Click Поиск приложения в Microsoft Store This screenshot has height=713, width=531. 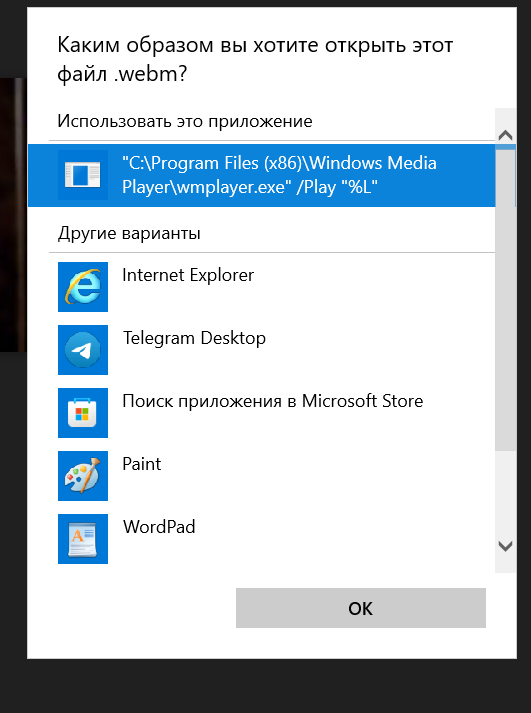[x=273, y=401]
